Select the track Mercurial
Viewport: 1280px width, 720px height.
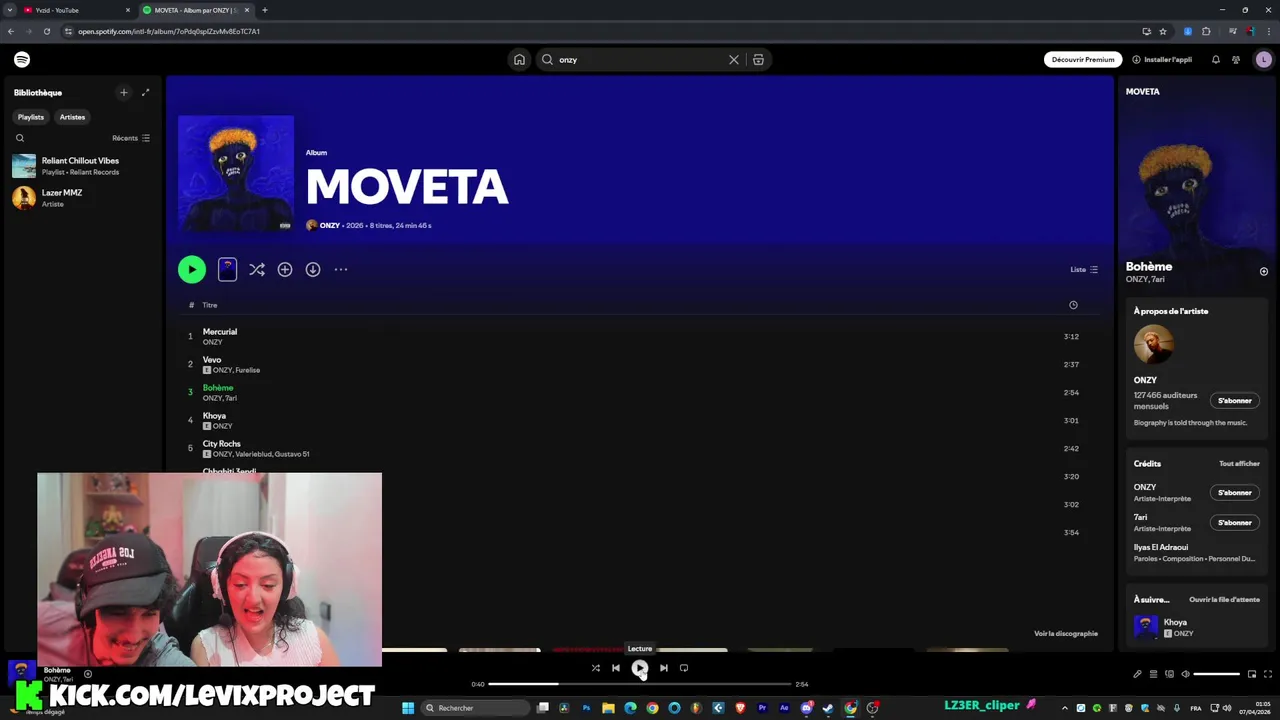(220, 332)
